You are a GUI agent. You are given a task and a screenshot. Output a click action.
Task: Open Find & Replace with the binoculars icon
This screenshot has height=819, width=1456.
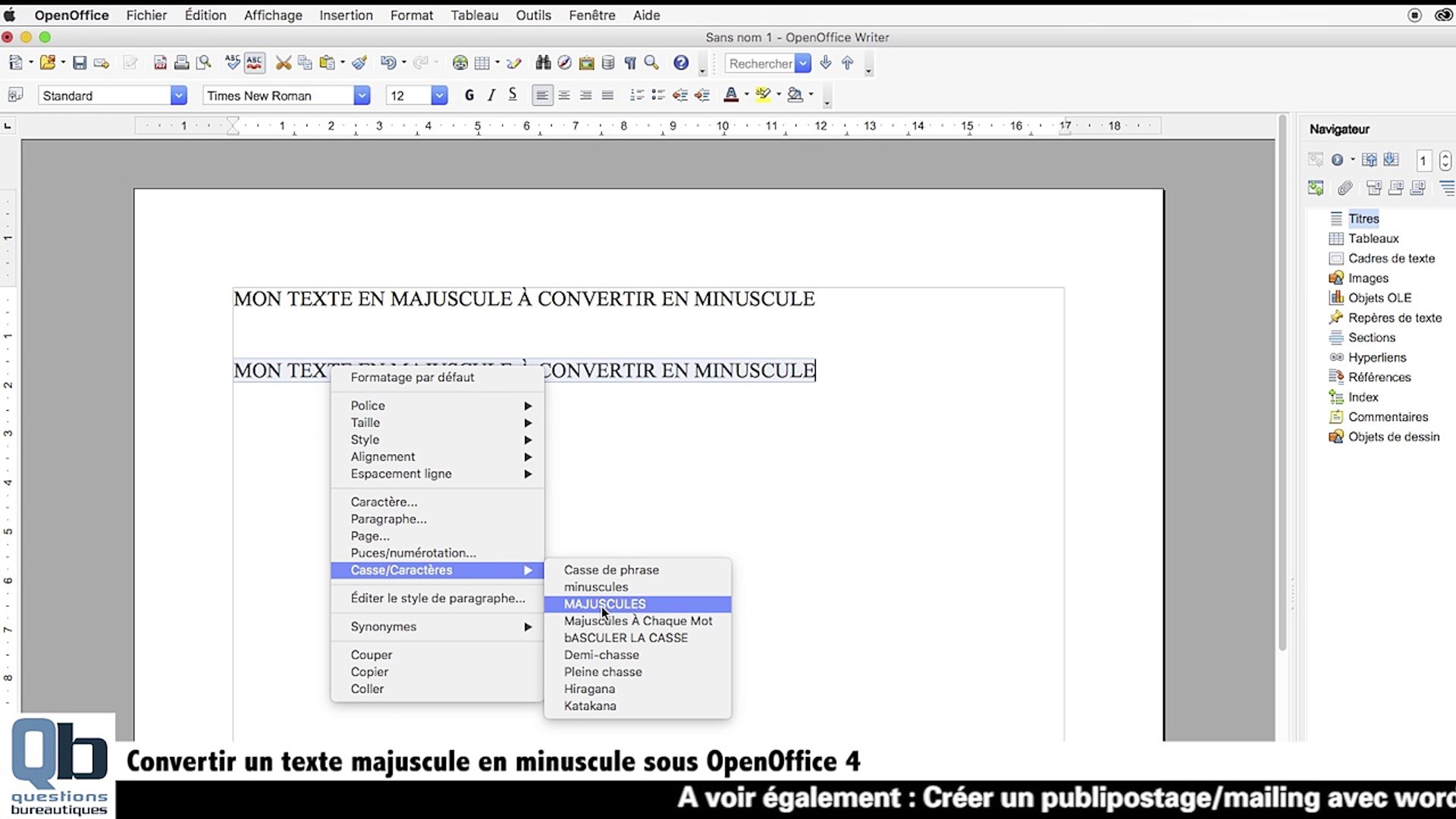(x=543, y=63)
